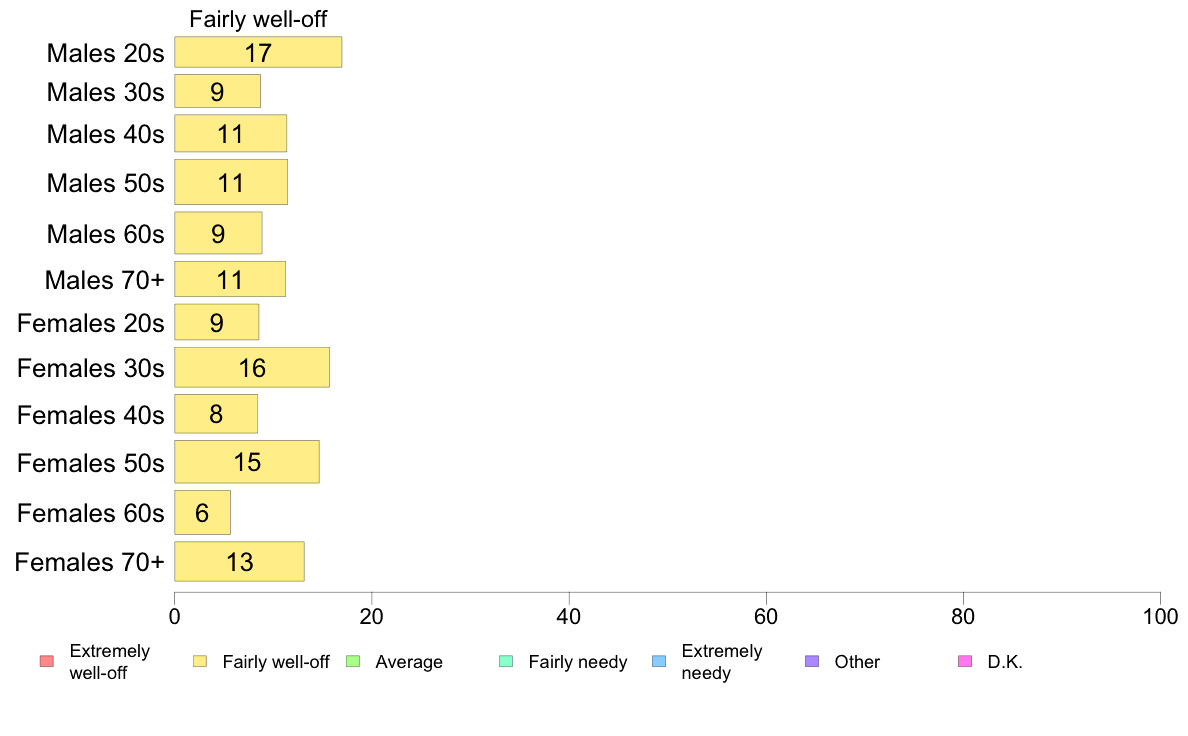Click the Males 70+ row label
Viewport: 1188px width, 736px height.
pyautogui.click(x=104, y=280)
